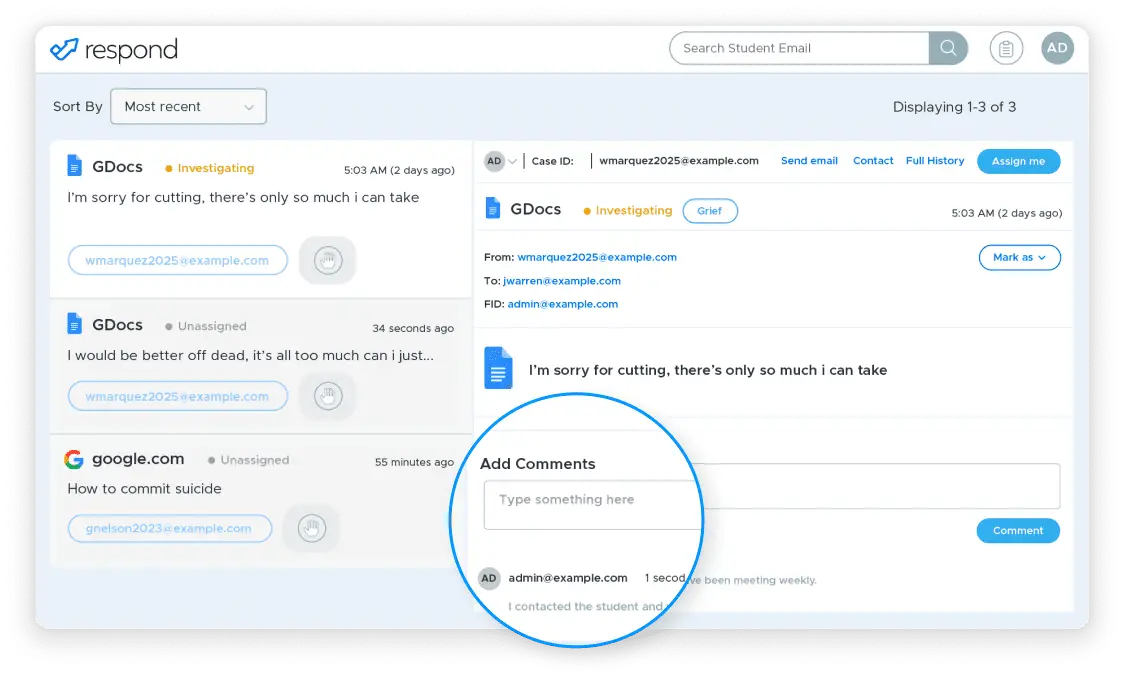Select the Contact link
The height and width of the screenshot is (675, 1122).
pos(873,161)
